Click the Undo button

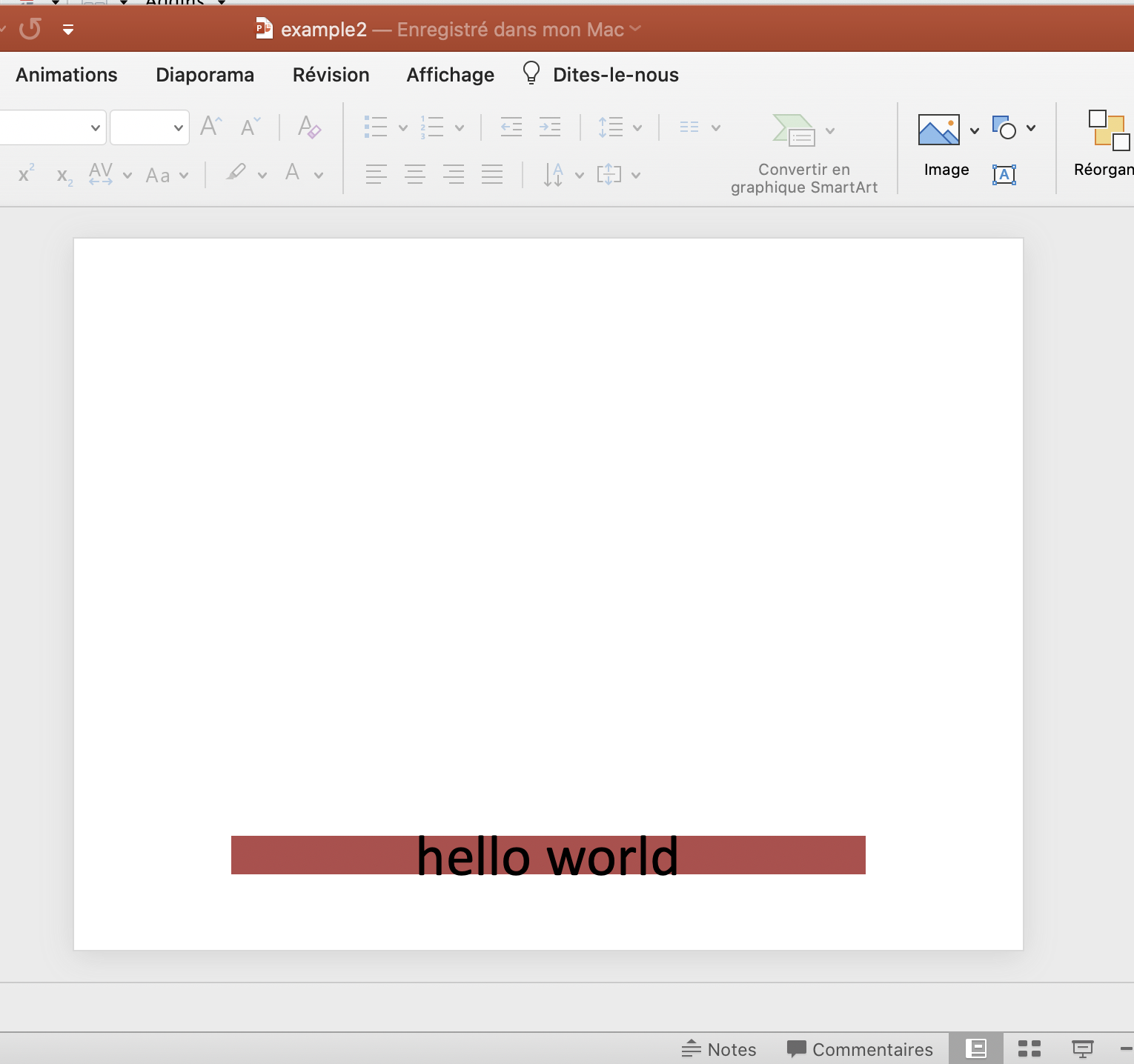click(30, 29)
